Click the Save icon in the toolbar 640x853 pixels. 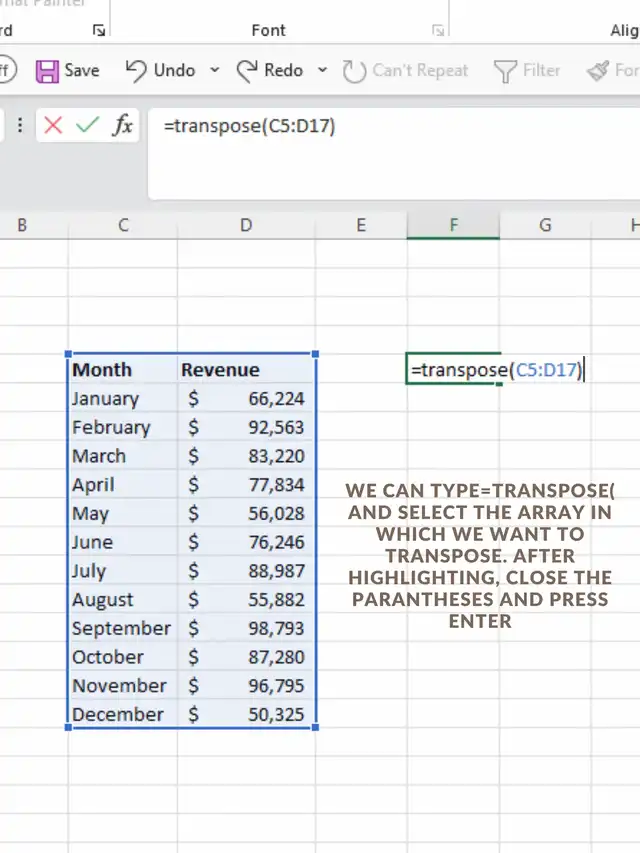coord(48,71)
